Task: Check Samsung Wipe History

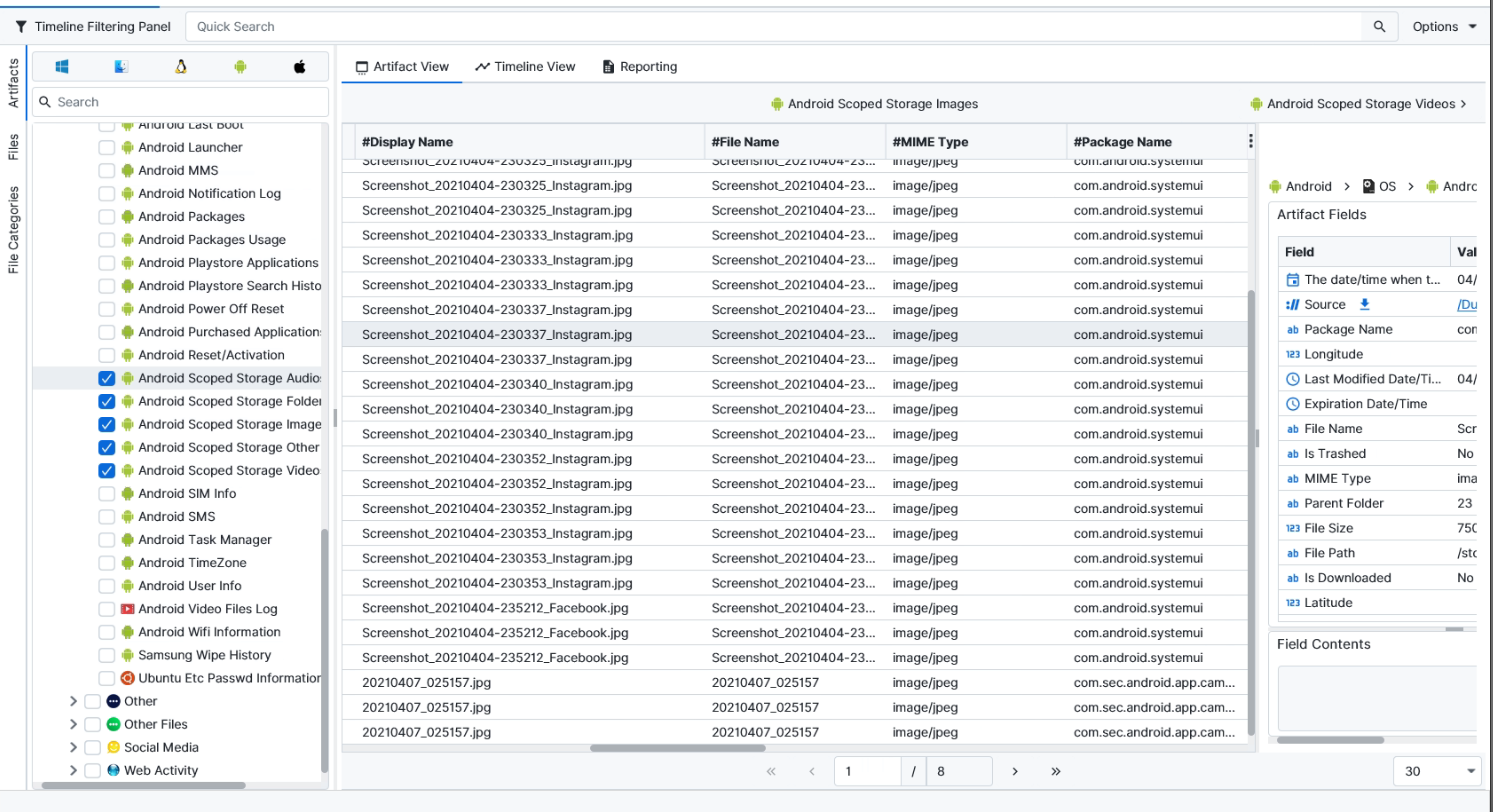Action: [x=106, y=654]
